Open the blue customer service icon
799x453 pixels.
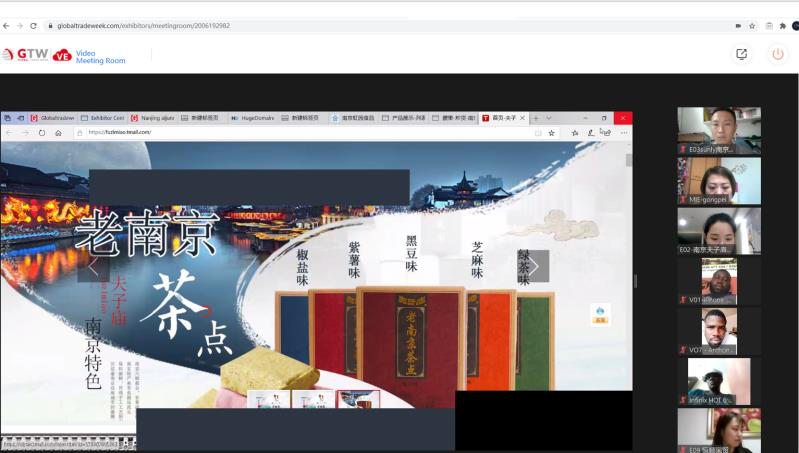point(600,313)
